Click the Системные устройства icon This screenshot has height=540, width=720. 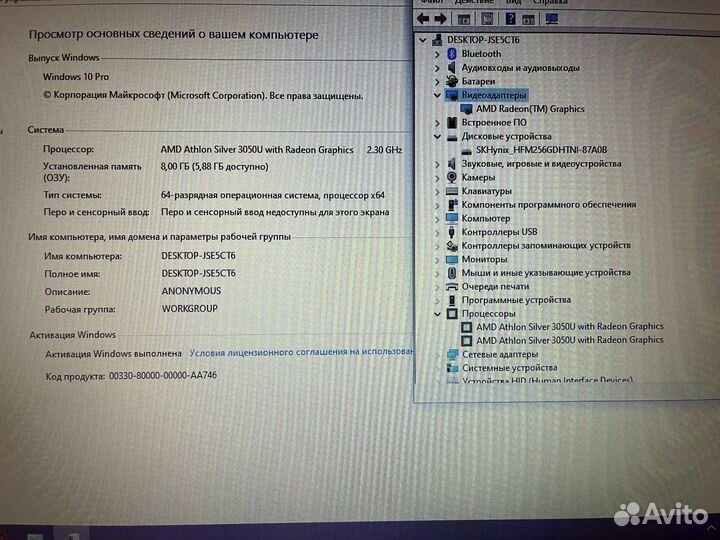coord(453,368)
